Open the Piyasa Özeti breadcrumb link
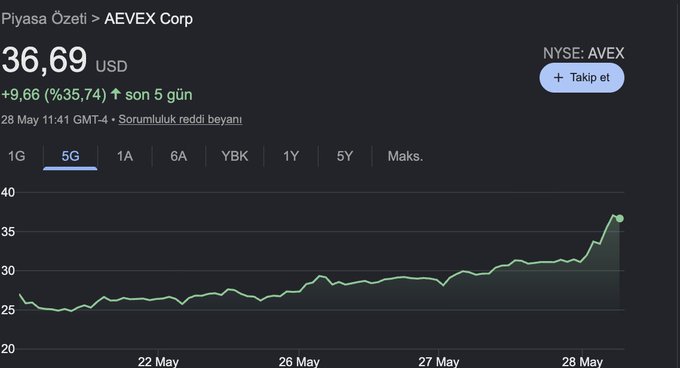 click(x=44, y=19)
